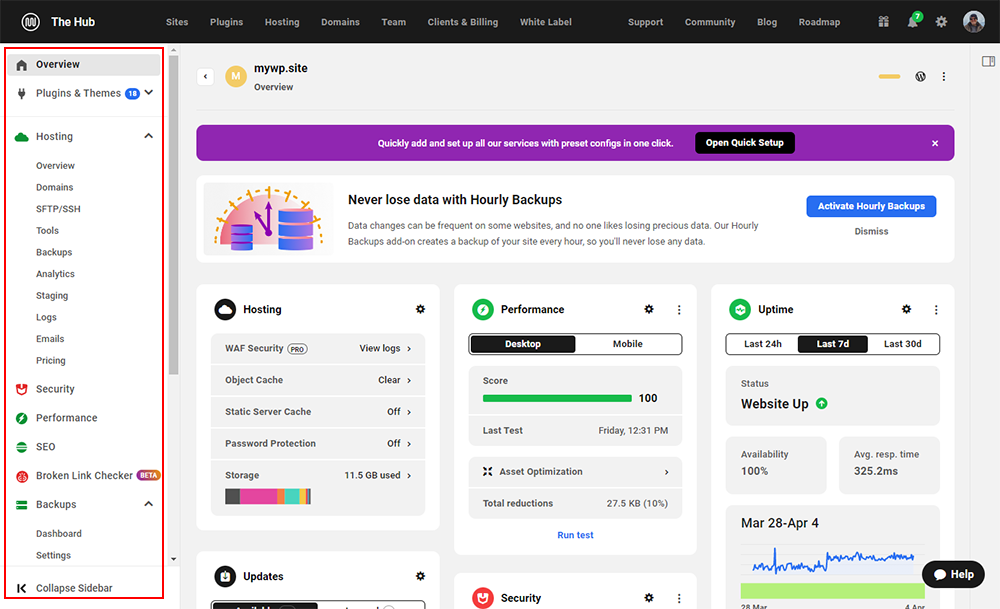Click the green uptime availability bar
This screenshot has width=1000, height=609.
[832, 591]
